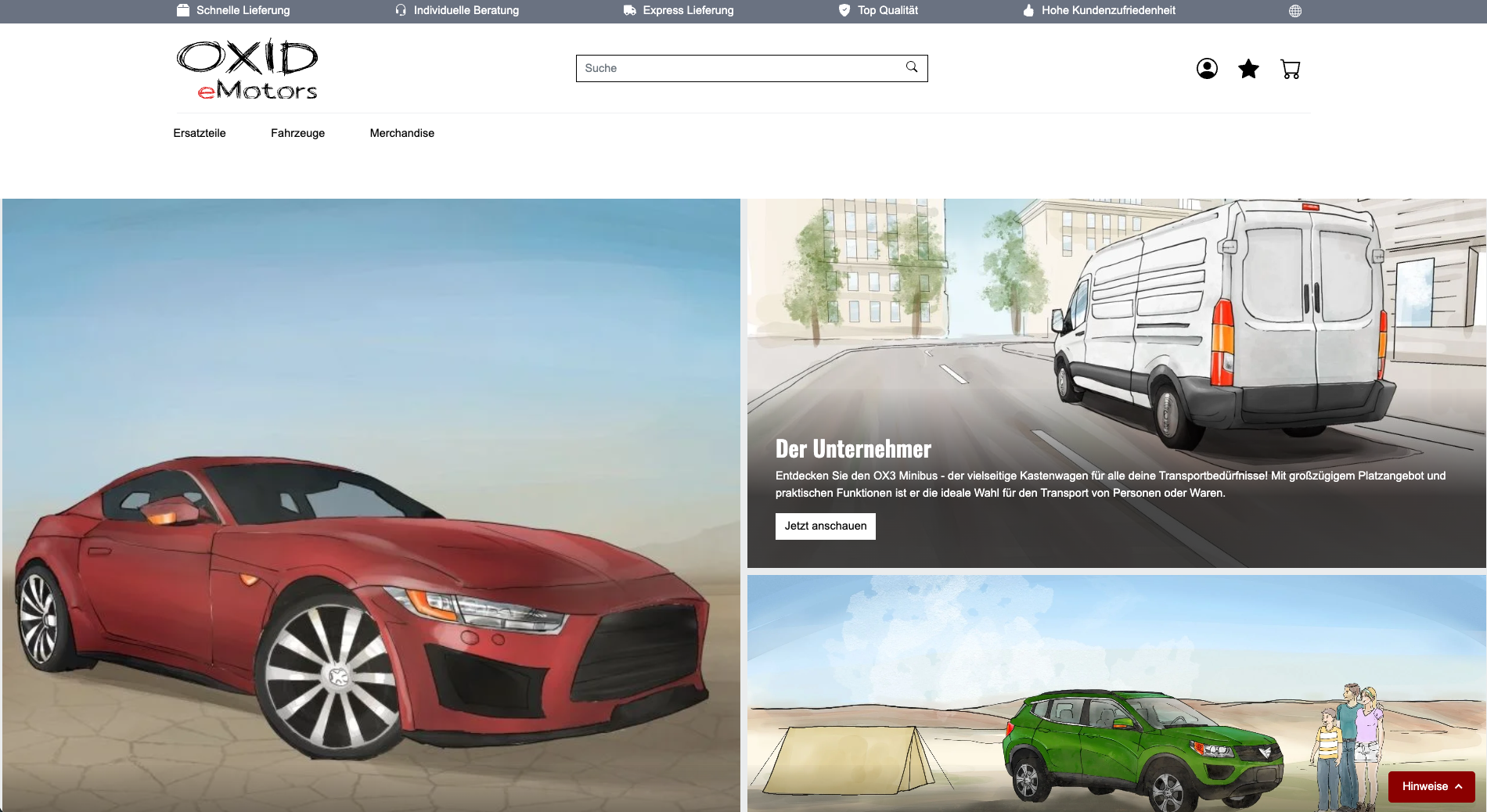The width and height of the screenshot is (1487, 812).
Task: Click the OXID eMotors logo
Action: 247,69
